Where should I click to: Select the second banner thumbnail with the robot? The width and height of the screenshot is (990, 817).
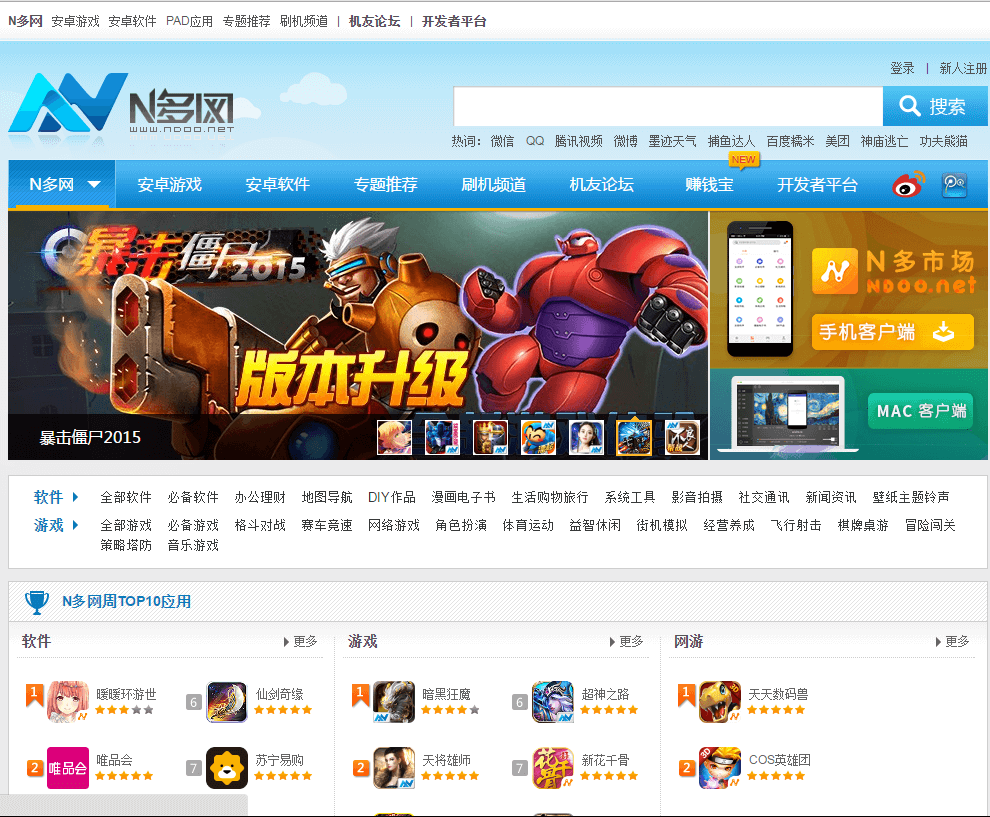[442, 438]
